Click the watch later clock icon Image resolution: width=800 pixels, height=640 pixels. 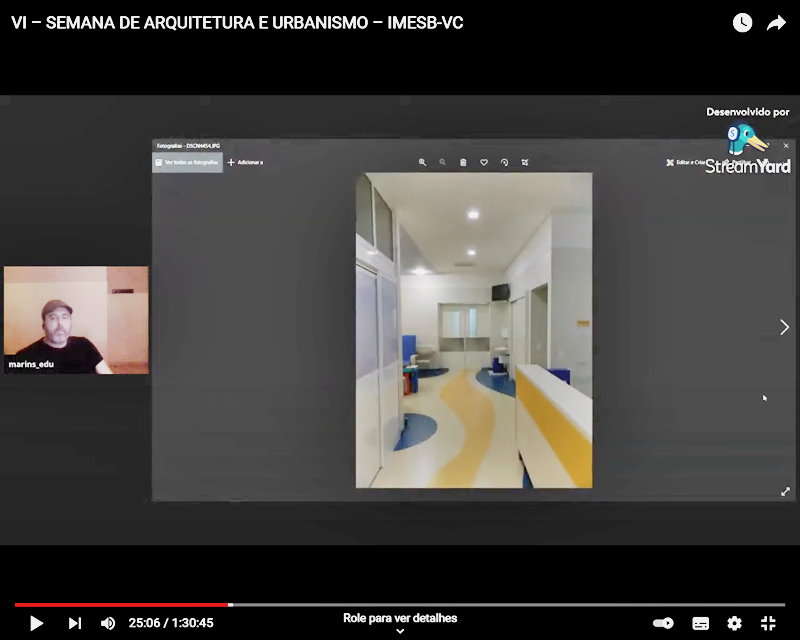[x=742, y=23]
